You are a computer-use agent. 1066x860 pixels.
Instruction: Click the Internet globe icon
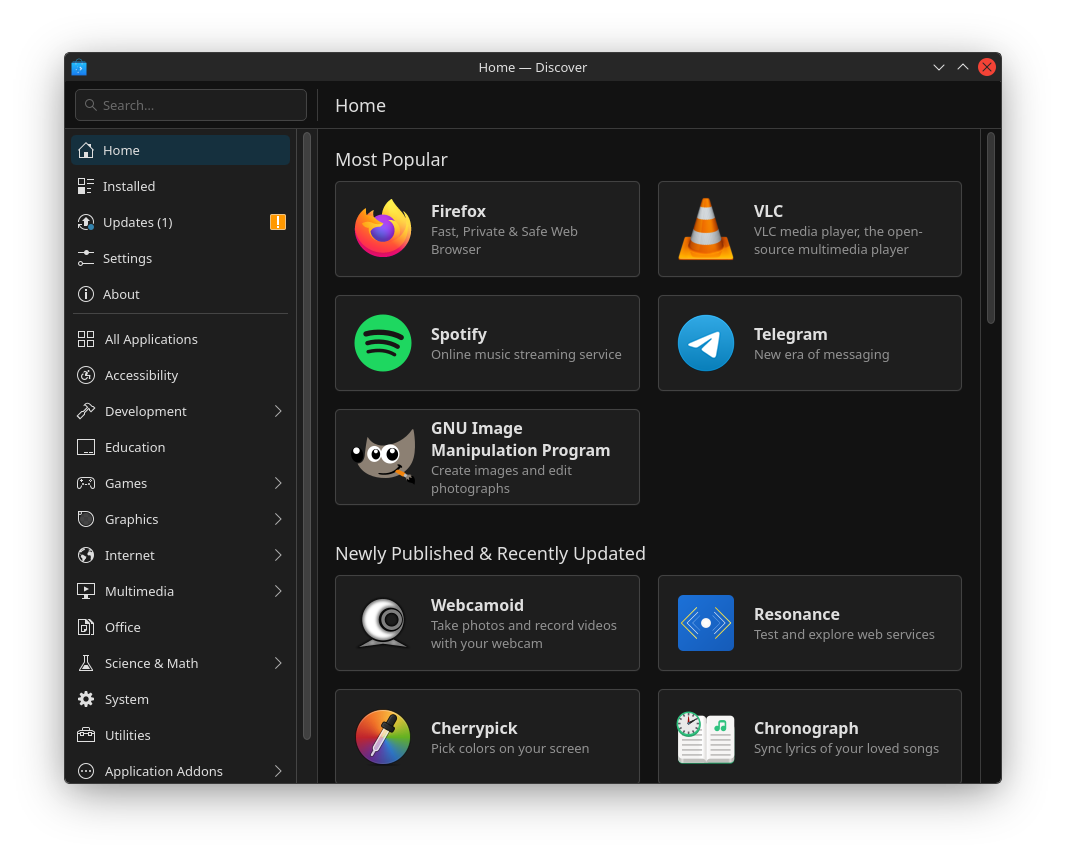coord(86,555)
